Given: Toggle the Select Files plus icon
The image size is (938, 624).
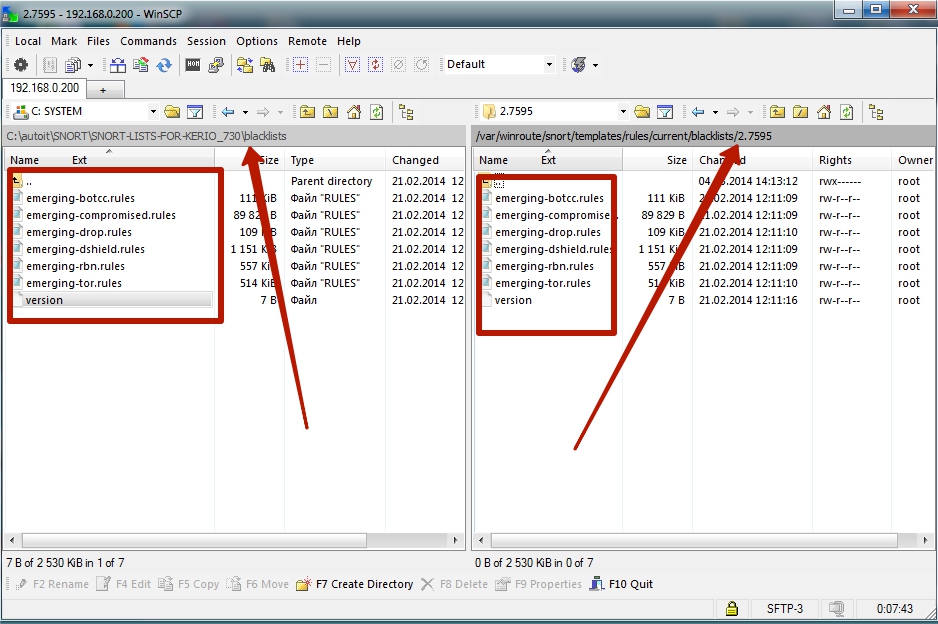Looking at the screenshot, I should (300, 65).
